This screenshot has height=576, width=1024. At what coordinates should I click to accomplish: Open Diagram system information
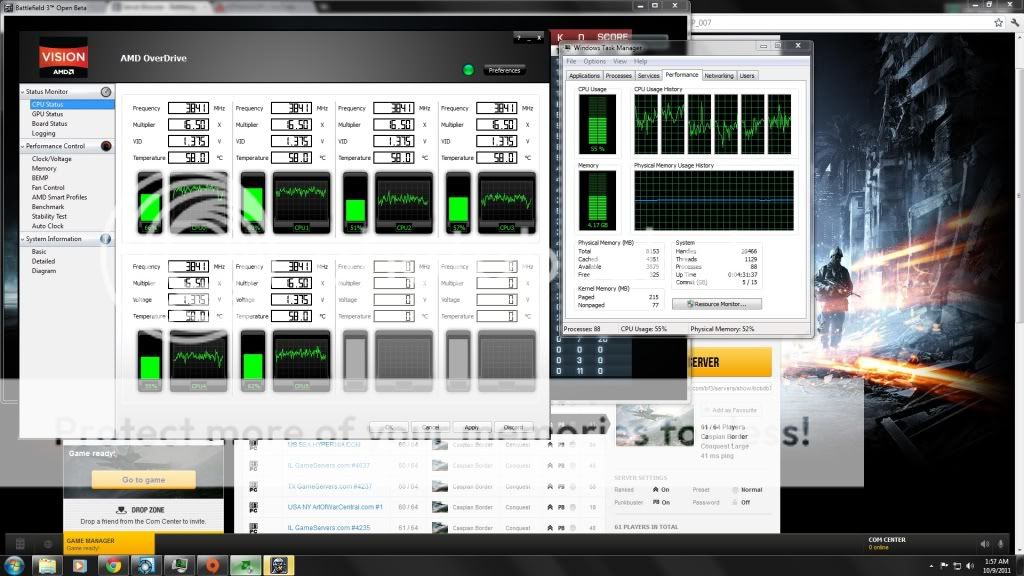[x=43, y=270]
